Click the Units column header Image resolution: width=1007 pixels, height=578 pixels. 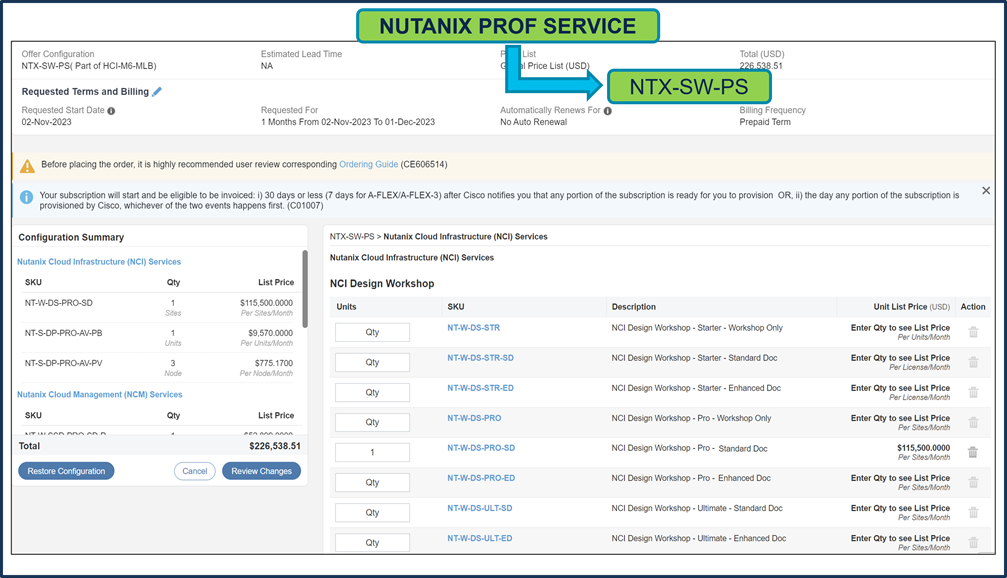pyautogui.click(x=346, y=307)
